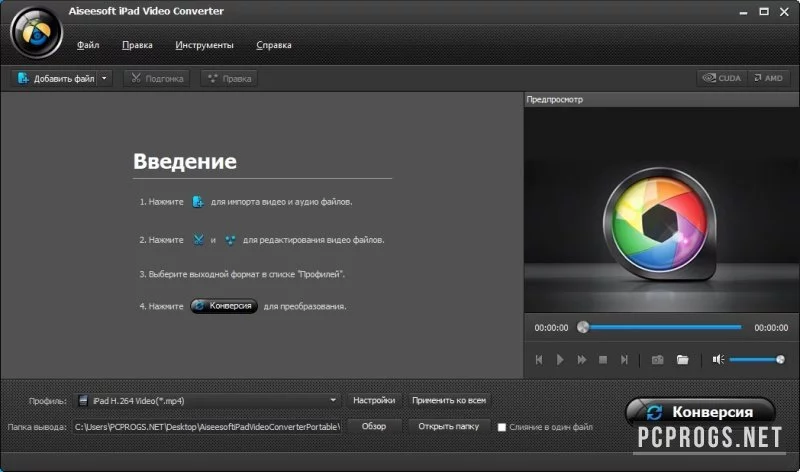Click the Введение heading text
800x472 pixels.
pyautogui.click(x=185, y=161)
